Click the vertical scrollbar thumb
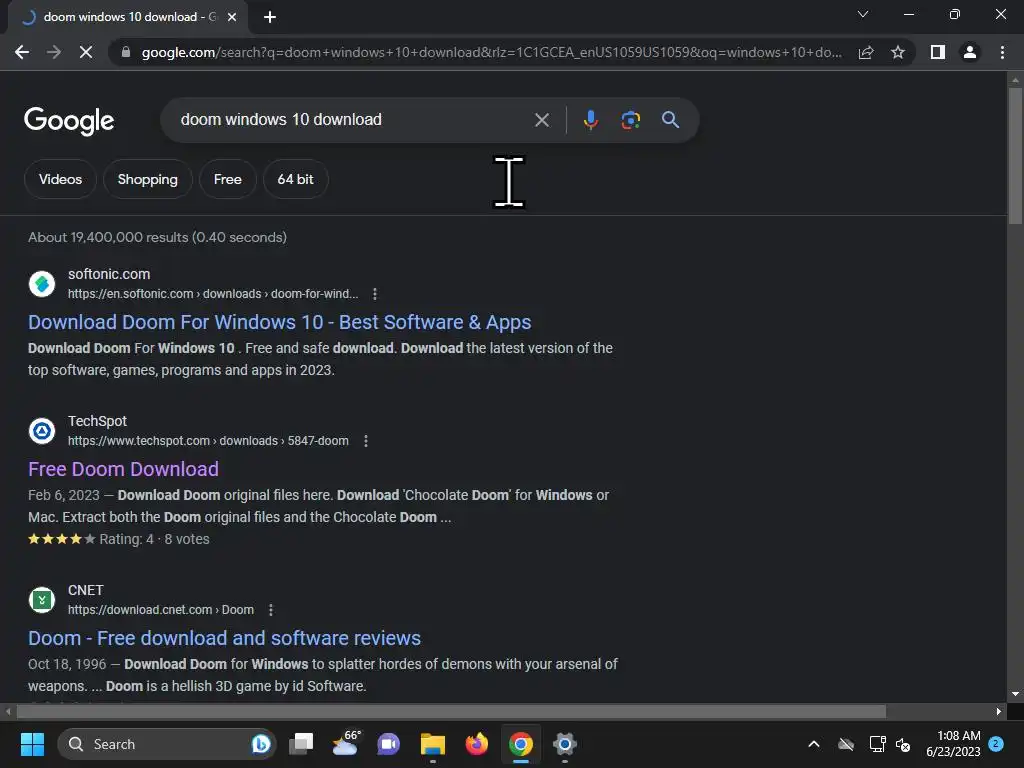The image size is (1024, 768). (1015, 155)
